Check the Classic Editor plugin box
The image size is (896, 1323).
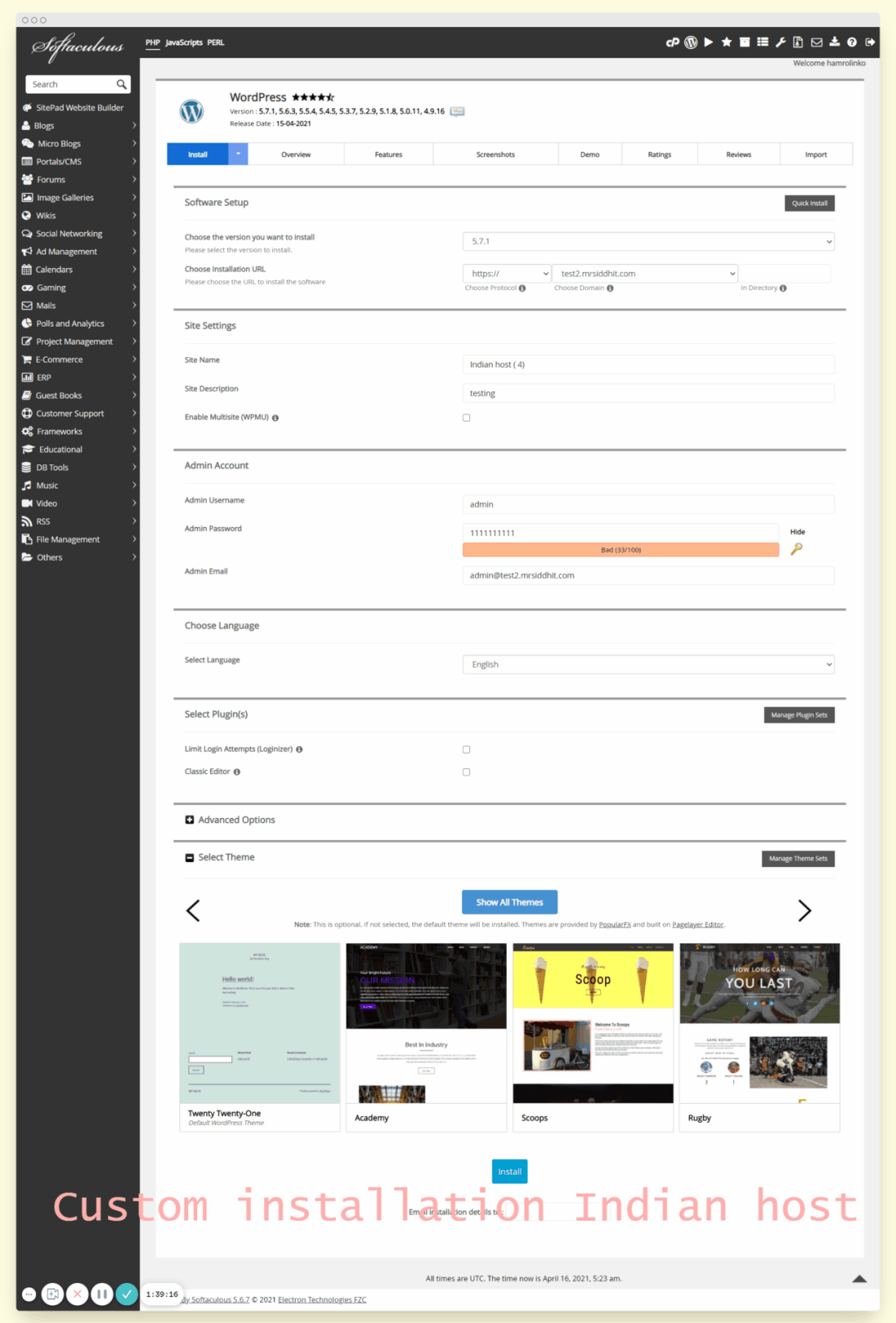point(467,772)
